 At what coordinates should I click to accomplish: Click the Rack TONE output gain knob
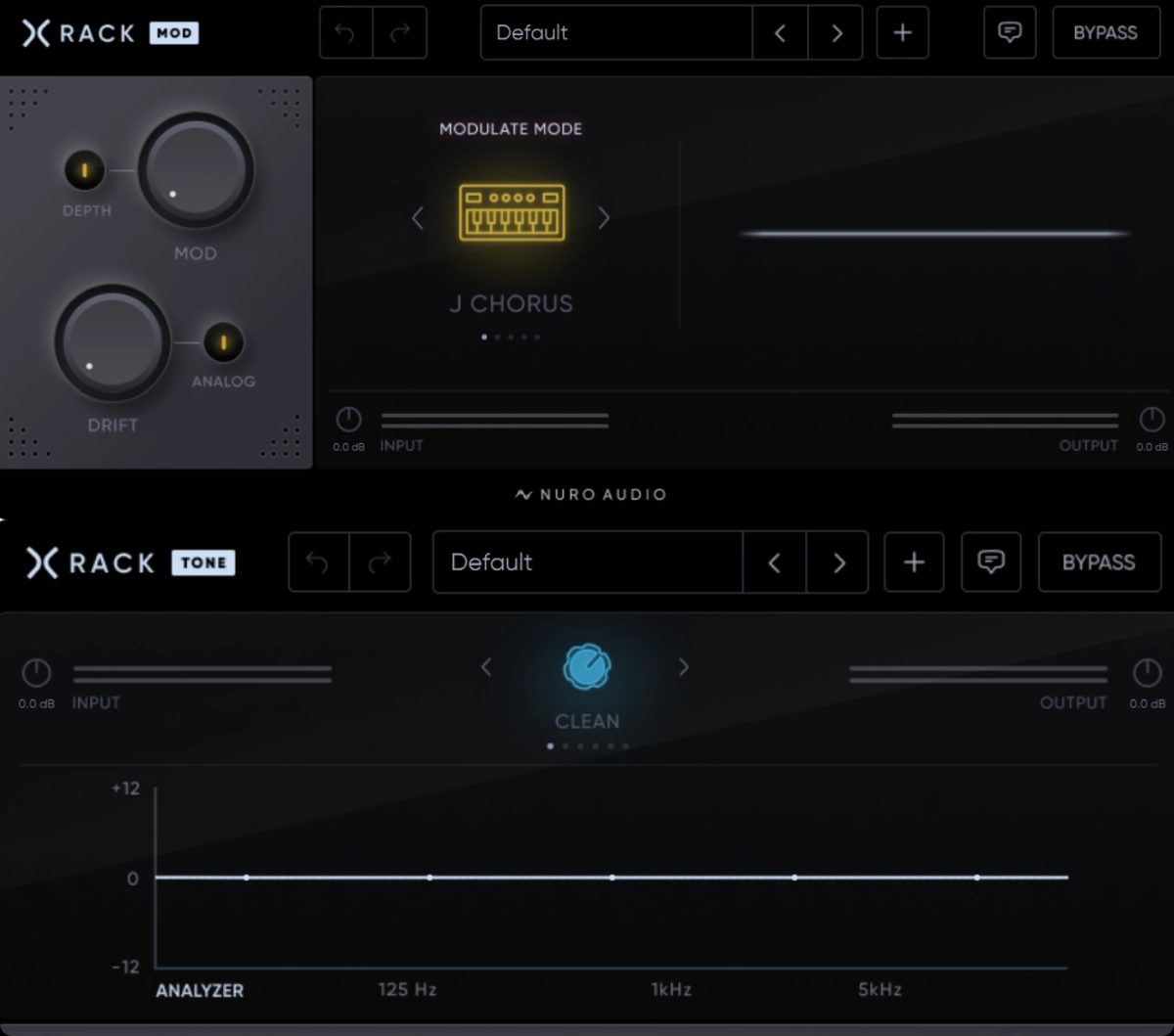[x=1147, y=673]
